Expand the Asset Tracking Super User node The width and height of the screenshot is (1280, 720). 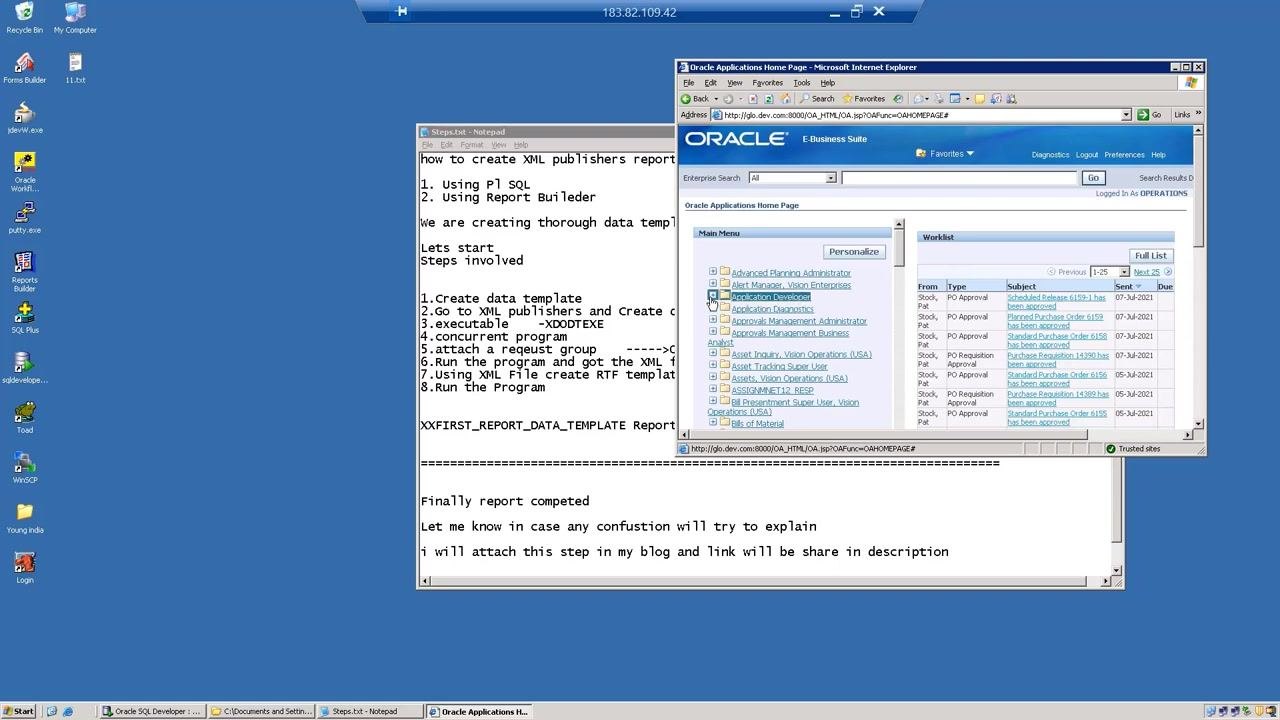coord(713,366)
